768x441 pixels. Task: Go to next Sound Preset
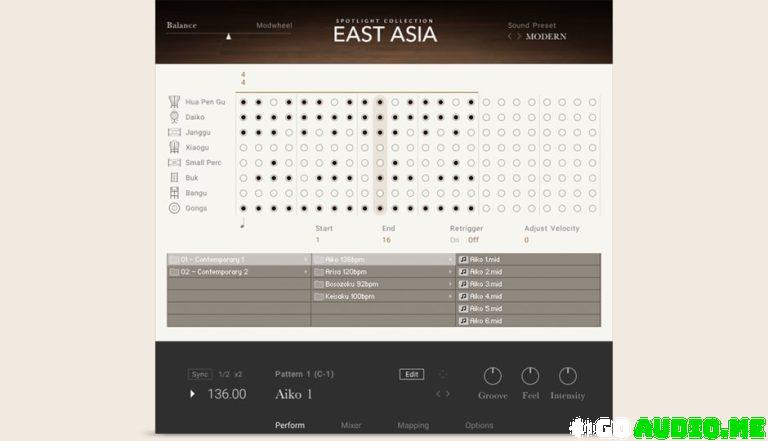tap(519, 37)
